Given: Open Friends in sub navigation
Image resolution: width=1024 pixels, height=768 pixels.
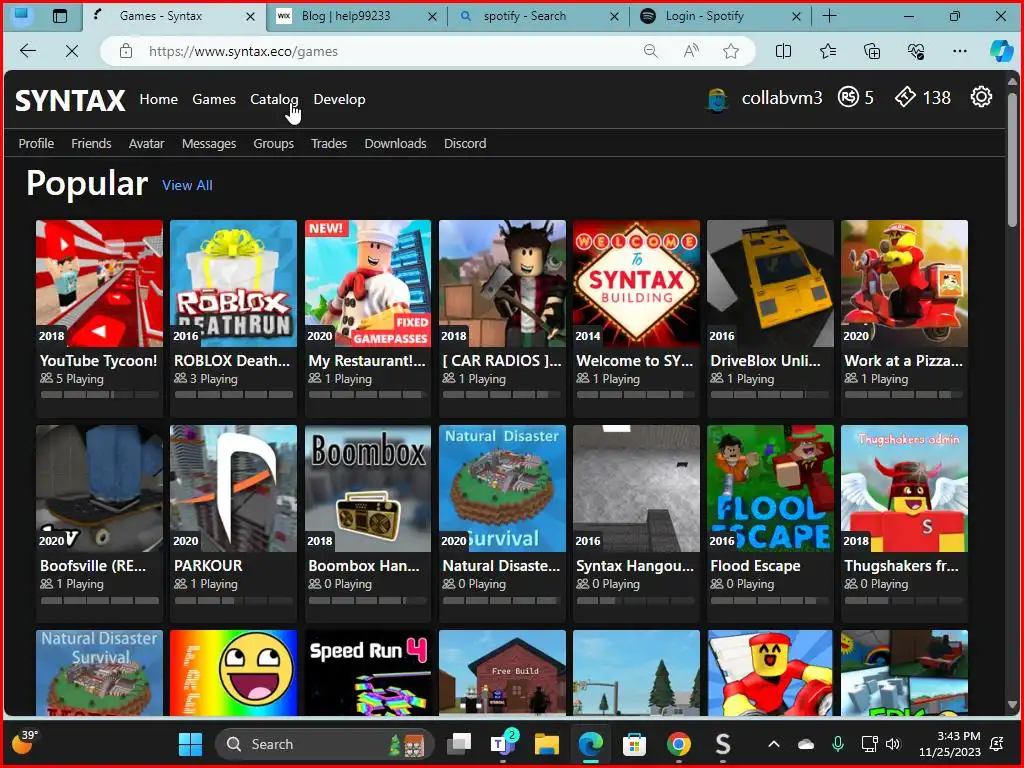Looking at the screenshot, I should 91,143.
